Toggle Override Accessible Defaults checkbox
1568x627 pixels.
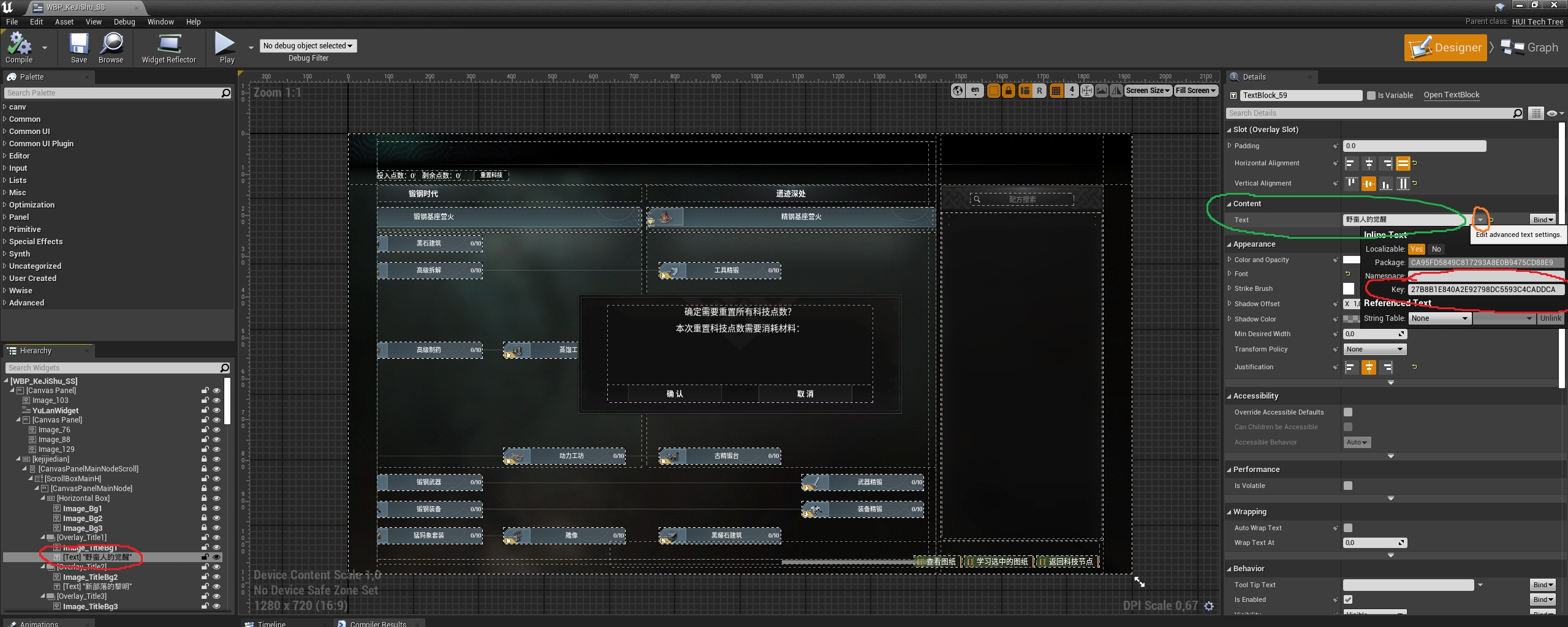(x=1348, y=412)
